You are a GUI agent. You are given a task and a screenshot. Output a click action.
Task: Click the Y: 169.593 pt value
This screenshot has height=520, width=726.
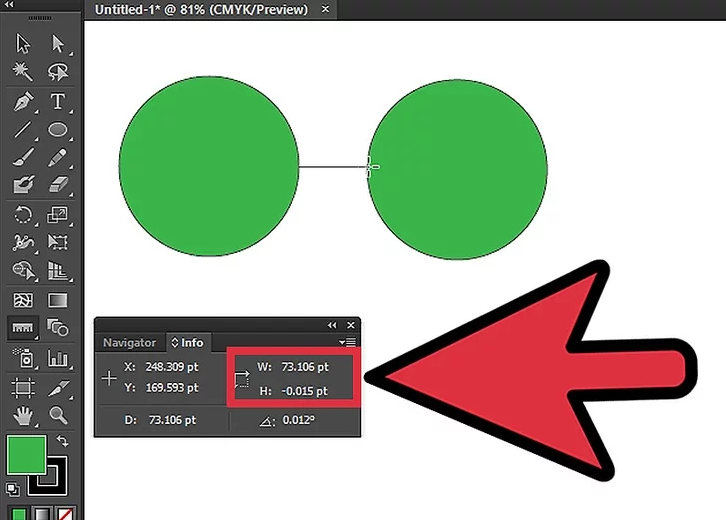tap(172, 388)
